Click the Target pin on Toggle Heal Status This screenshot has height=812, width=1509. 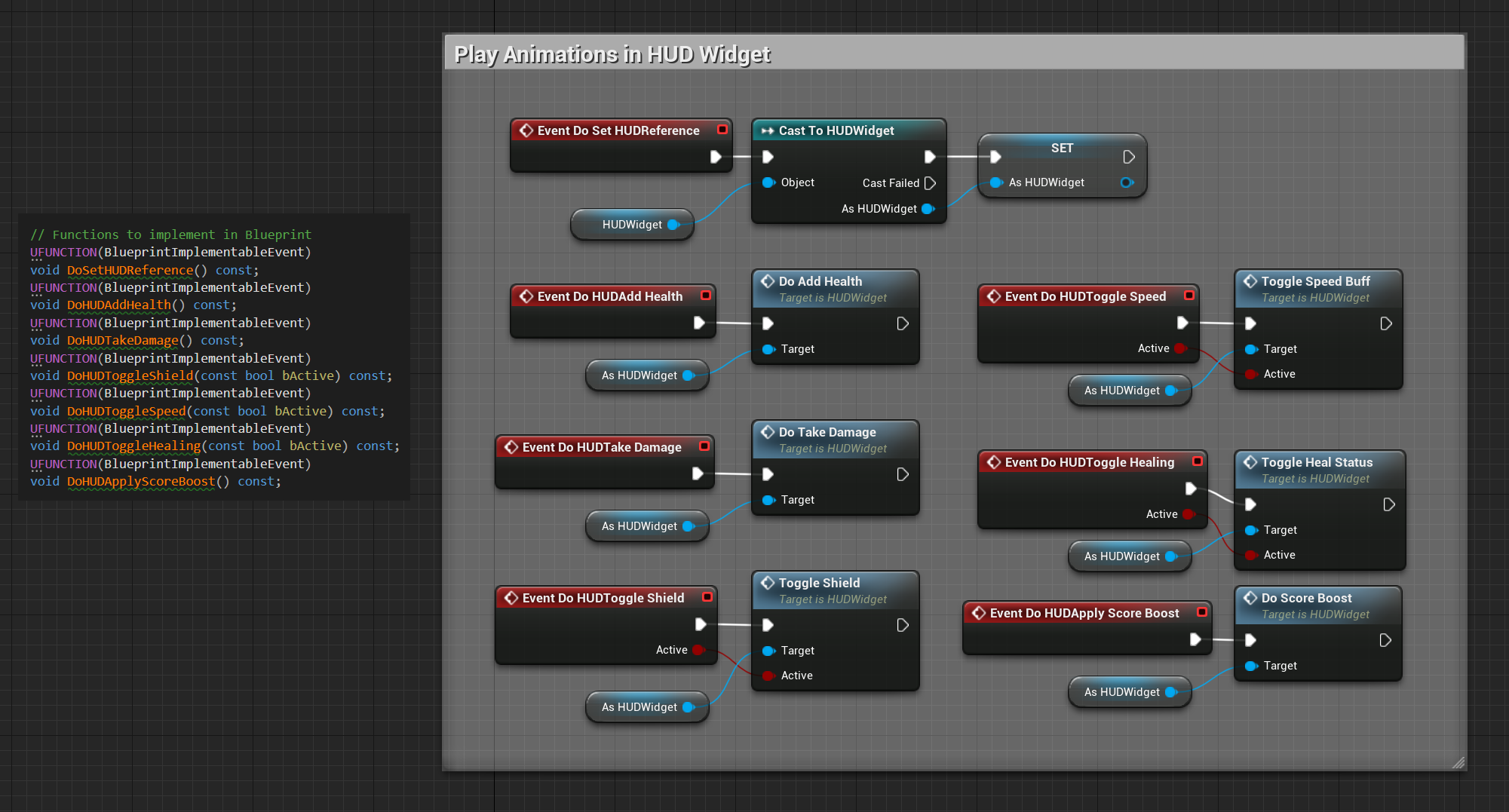(x=1251, y=530)
